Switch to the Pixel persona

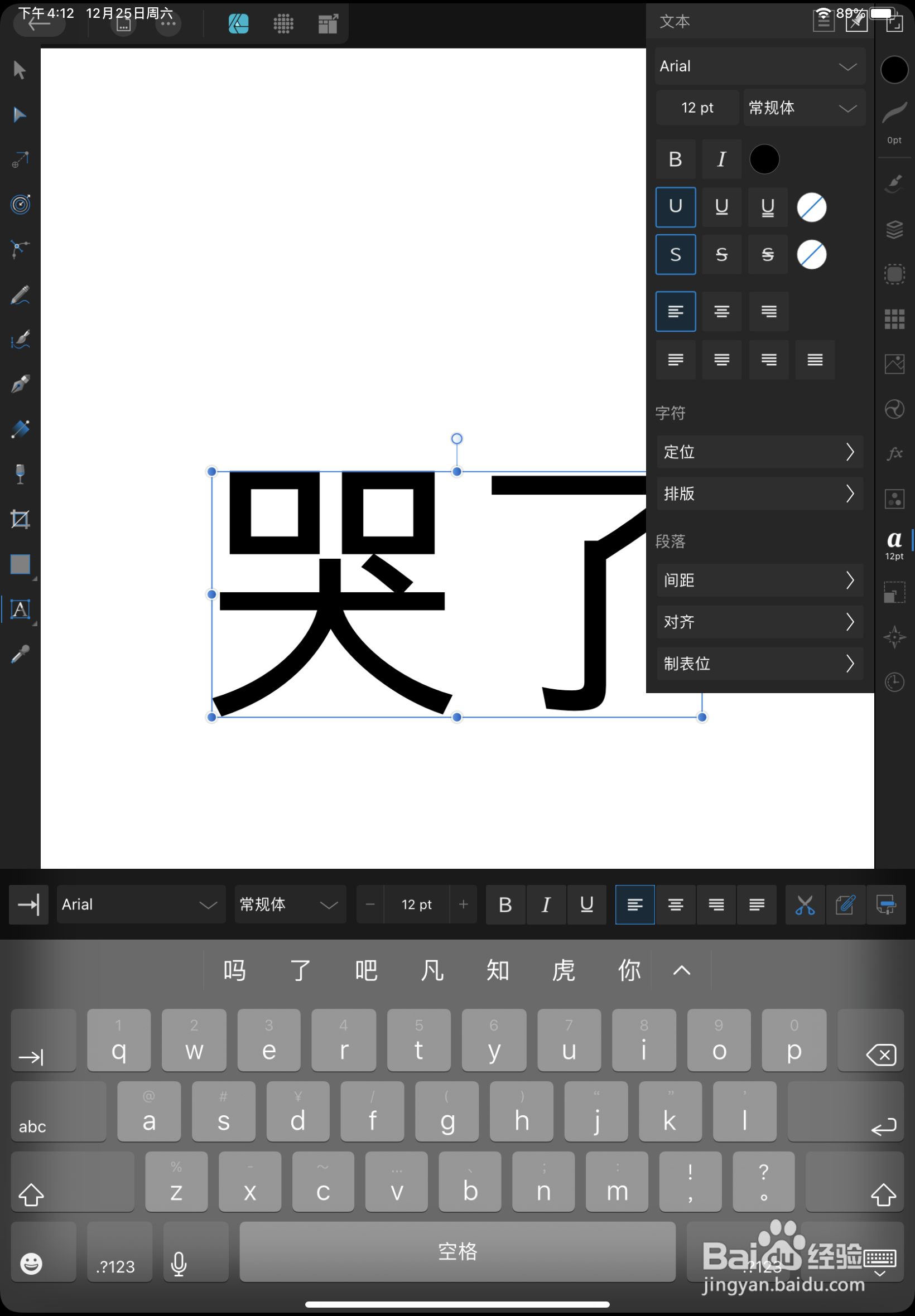pyautogui.click(x=283, y=23)
